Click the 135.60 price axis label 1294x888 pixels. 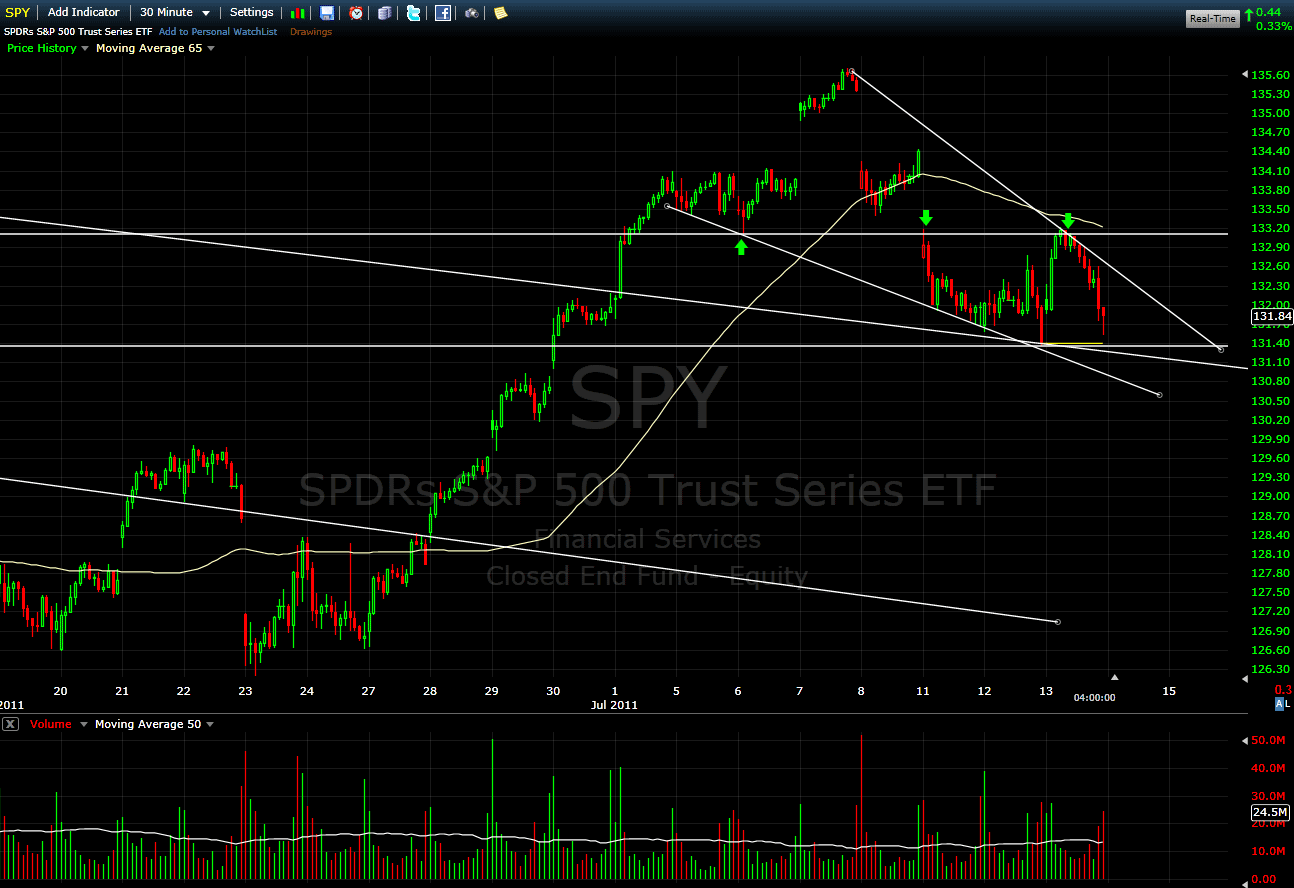click(1271, 75)
